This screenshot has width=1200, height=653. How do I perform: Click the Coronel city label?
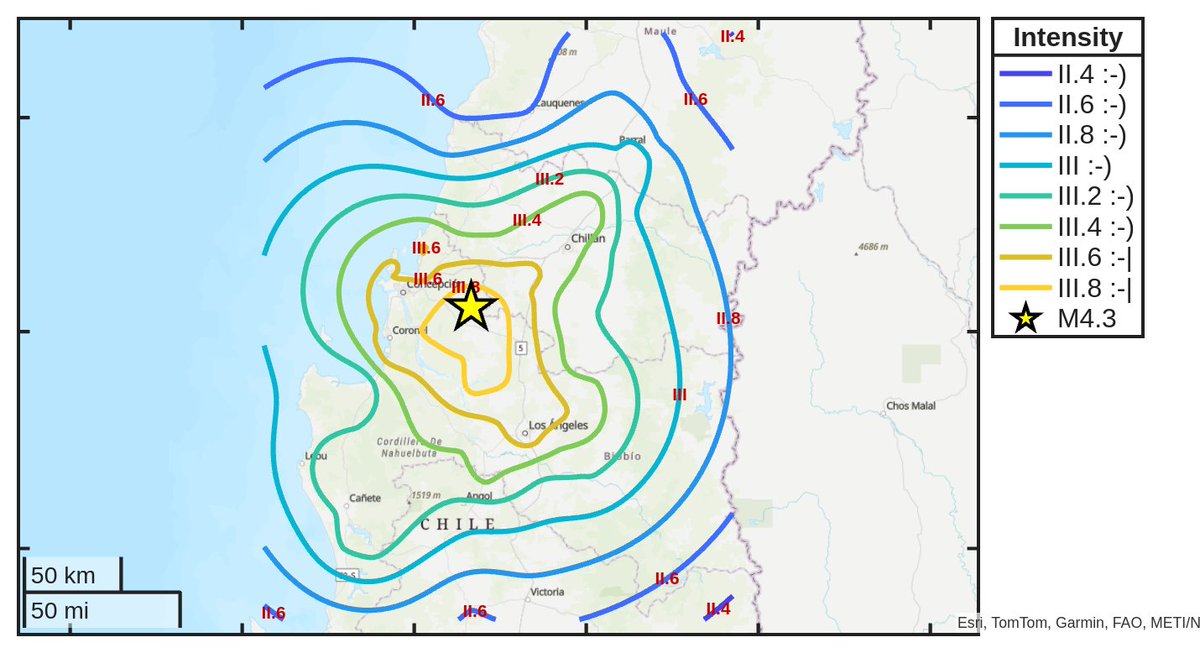408,330
